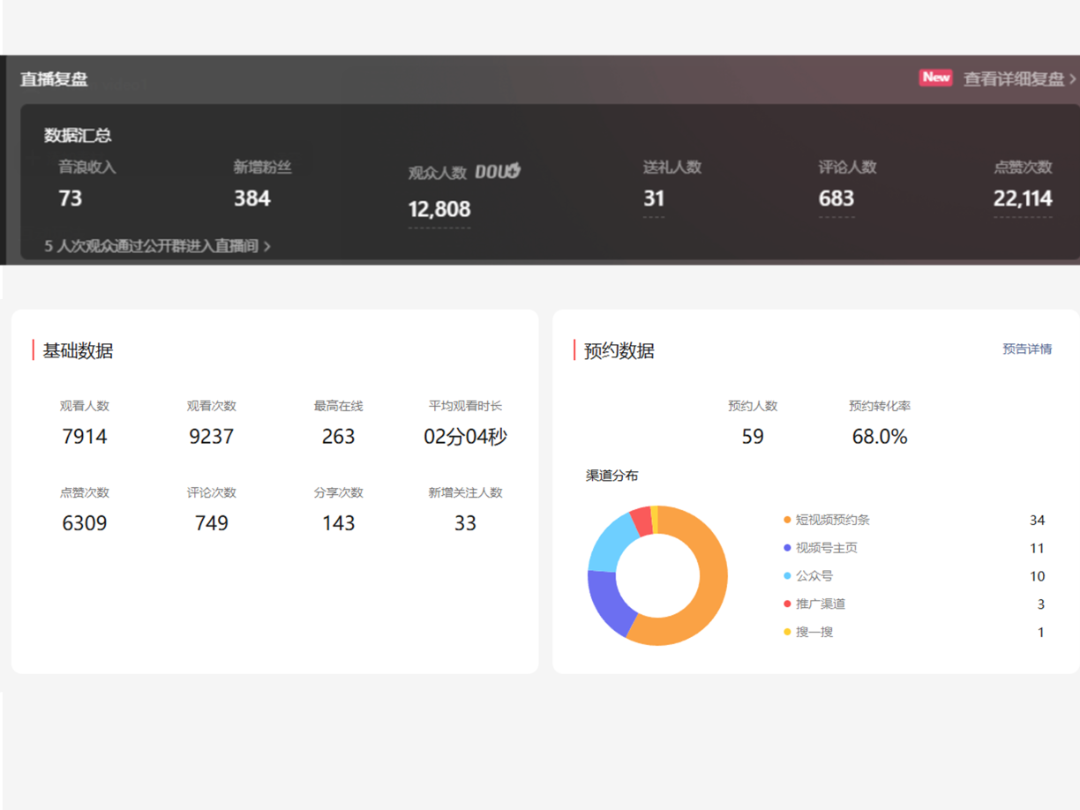This screenshot has width=1080, height=810.
Task: Click the purple legend dot for 视频号主页
Action: [x=787, y=548]
